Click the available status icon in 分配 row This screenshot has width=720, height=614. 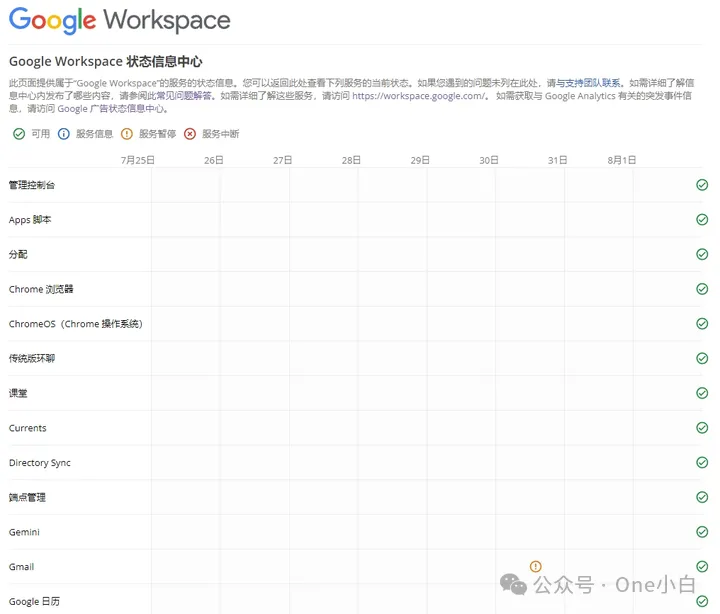(702, 254)
